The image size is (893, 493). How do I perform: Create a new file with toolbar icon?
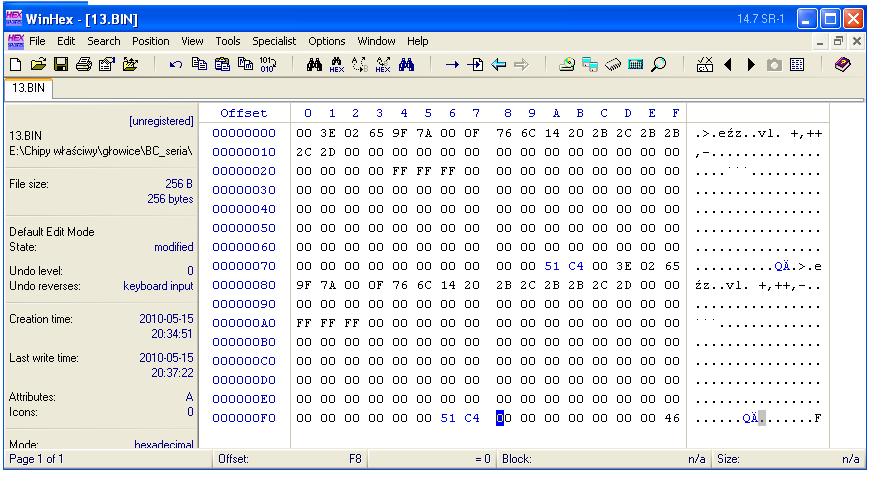pos(15,64)
